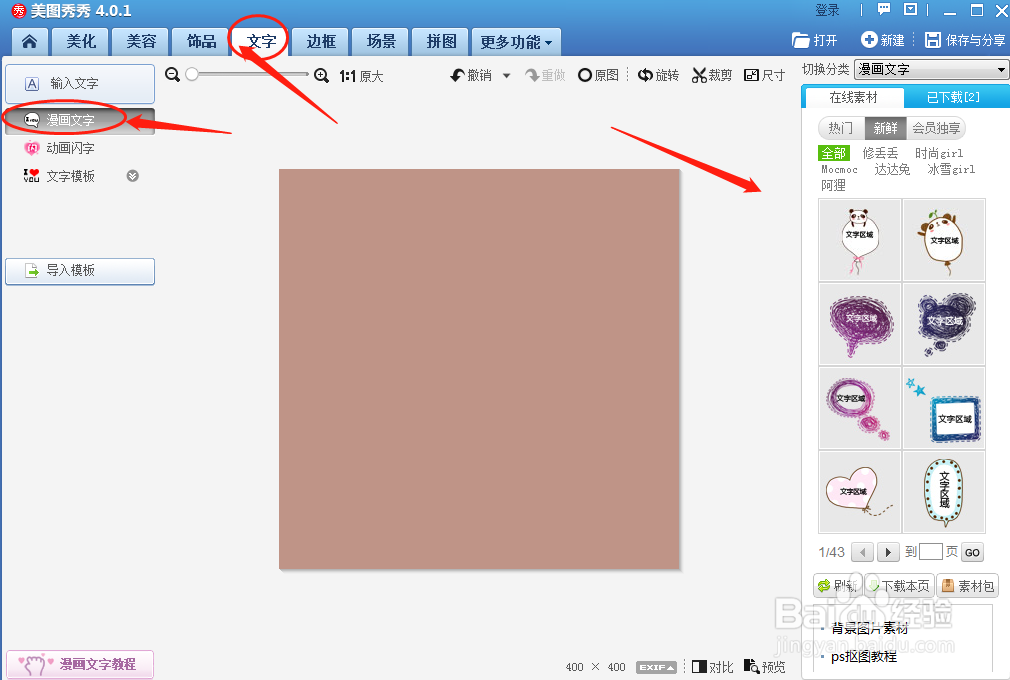Open the 边框 tab
1010x680 pixels.
pos(321,42)
